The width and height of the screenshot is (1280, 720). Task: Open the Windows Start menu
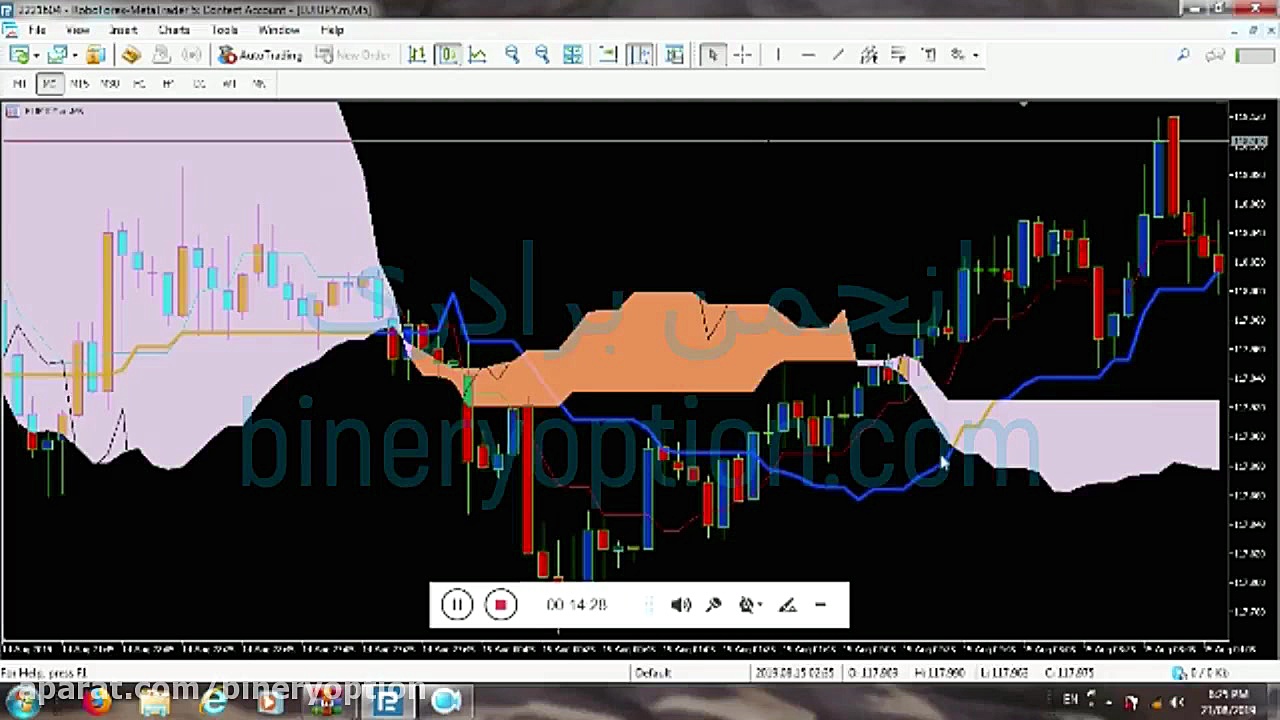pyautogui.click(x=22, y=701)
